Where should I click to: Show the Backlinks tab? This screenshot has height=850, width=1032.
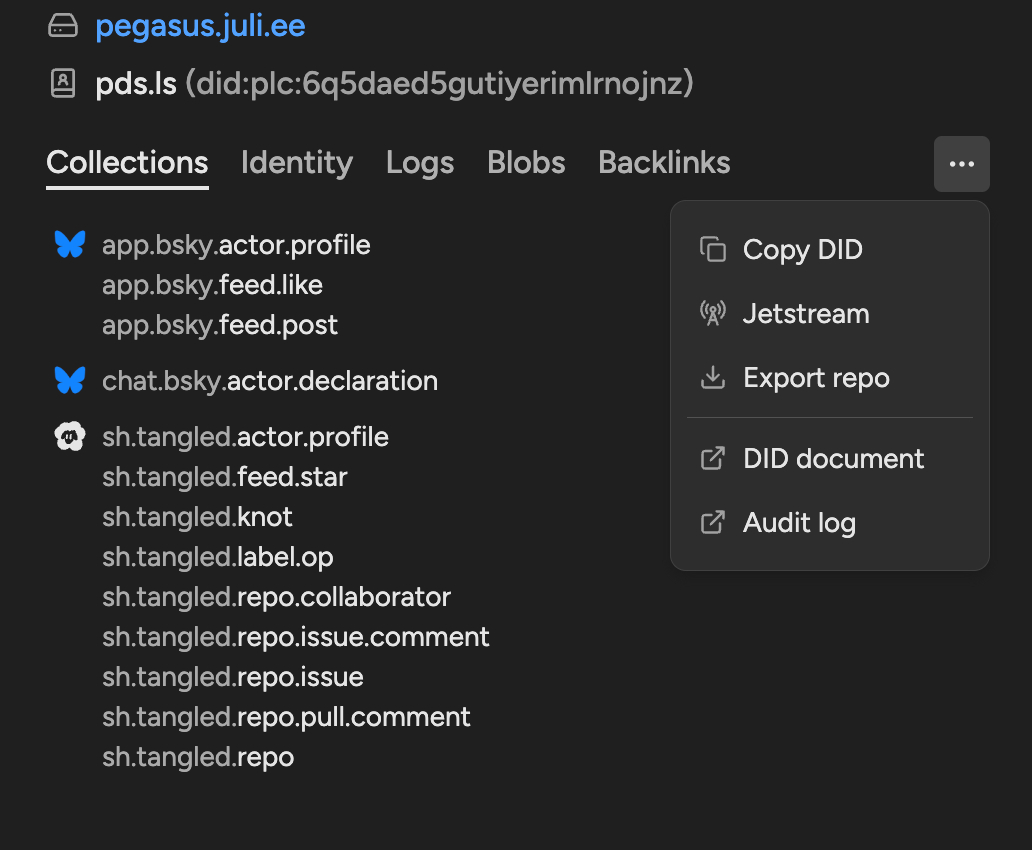664,163
